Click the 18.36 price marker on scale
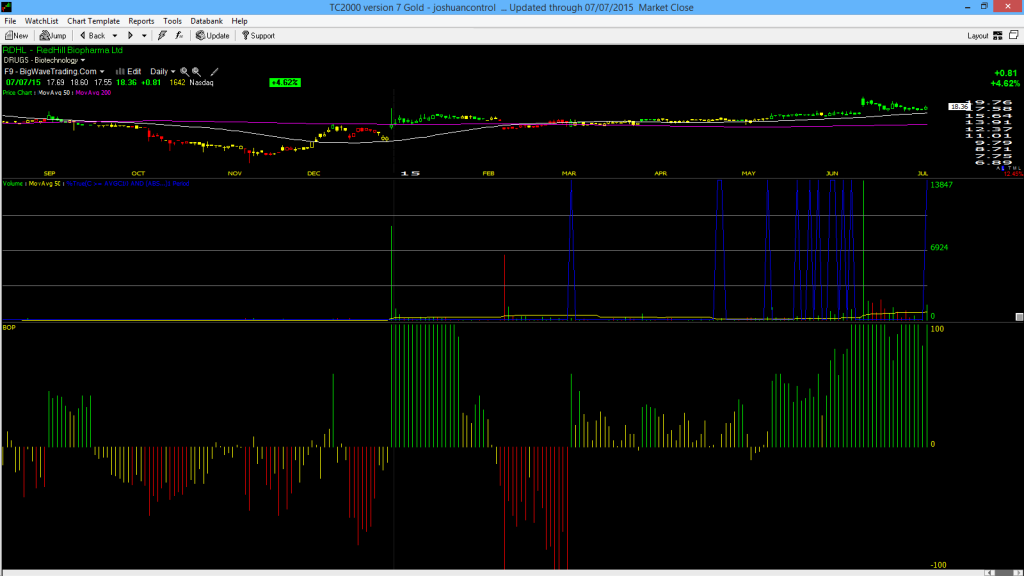Viewport: 1024px width, 576px height. click(x=959, y=106)
